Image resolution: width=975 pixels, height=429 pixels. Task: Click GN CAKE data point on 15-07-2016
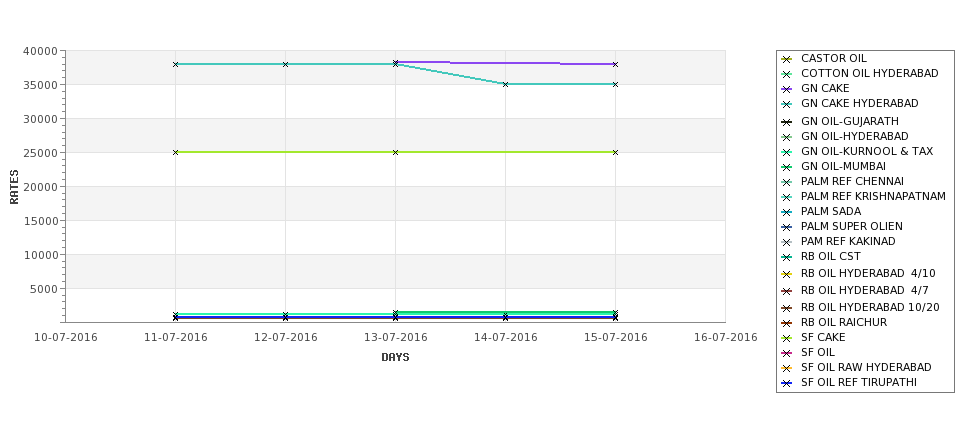click(616, 64)
